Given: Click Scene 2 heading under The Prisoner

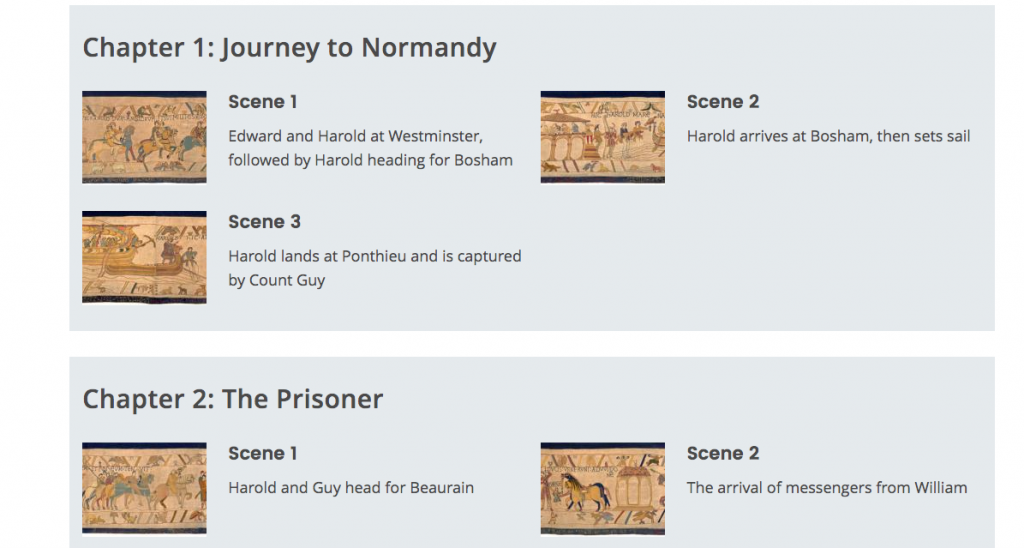Looking at the screenshot, I should click(x=723, y=453).
